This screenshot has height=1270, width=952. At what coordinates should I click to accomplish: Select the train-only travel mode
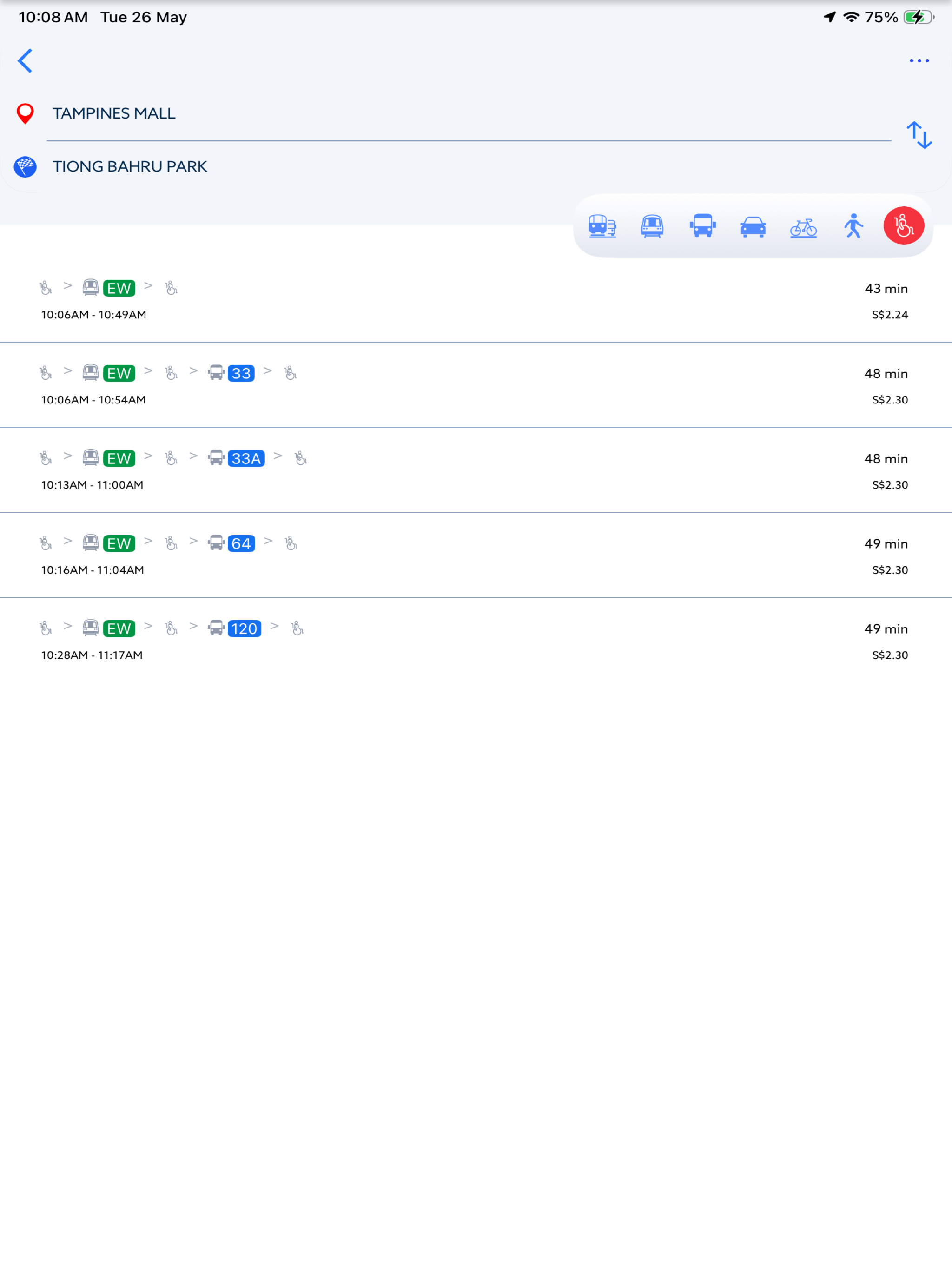[652, 226]
